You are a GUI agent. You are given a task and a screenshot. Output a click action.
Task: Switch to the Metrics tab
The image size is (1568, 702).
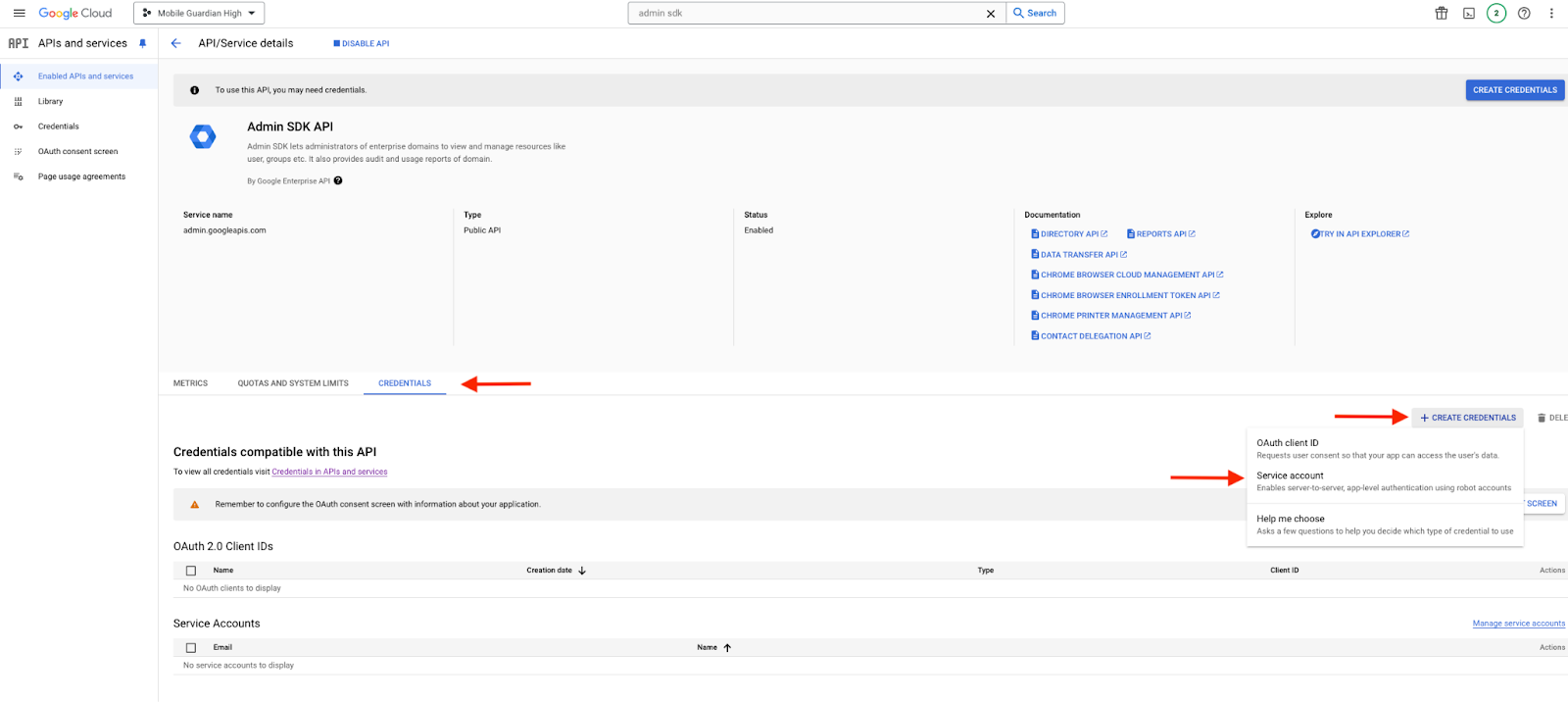pyautogui.click(x=190, y=383)
